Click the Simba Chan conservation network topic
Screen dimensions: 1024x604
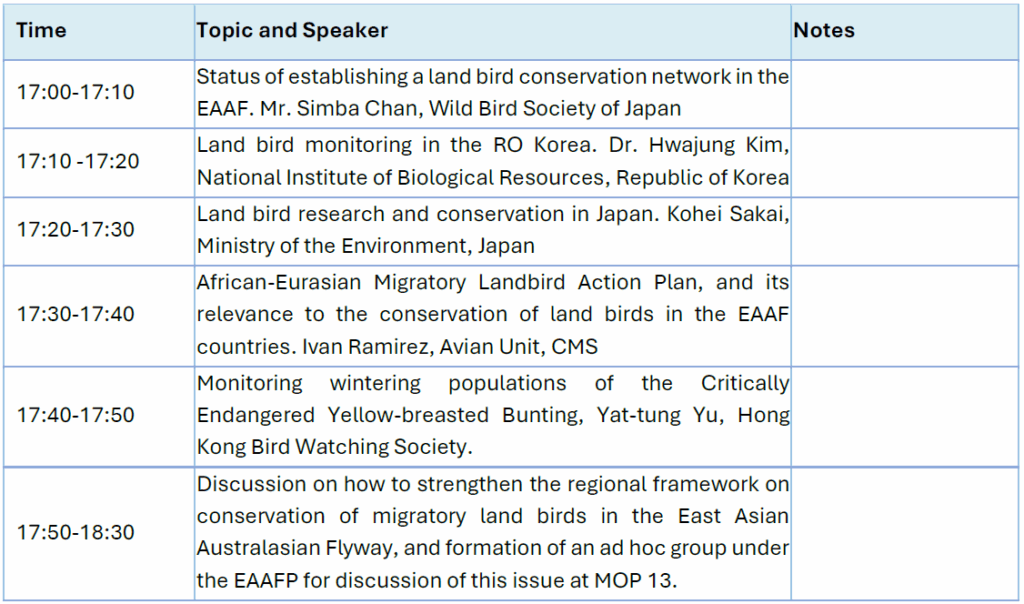pos(492,93)
